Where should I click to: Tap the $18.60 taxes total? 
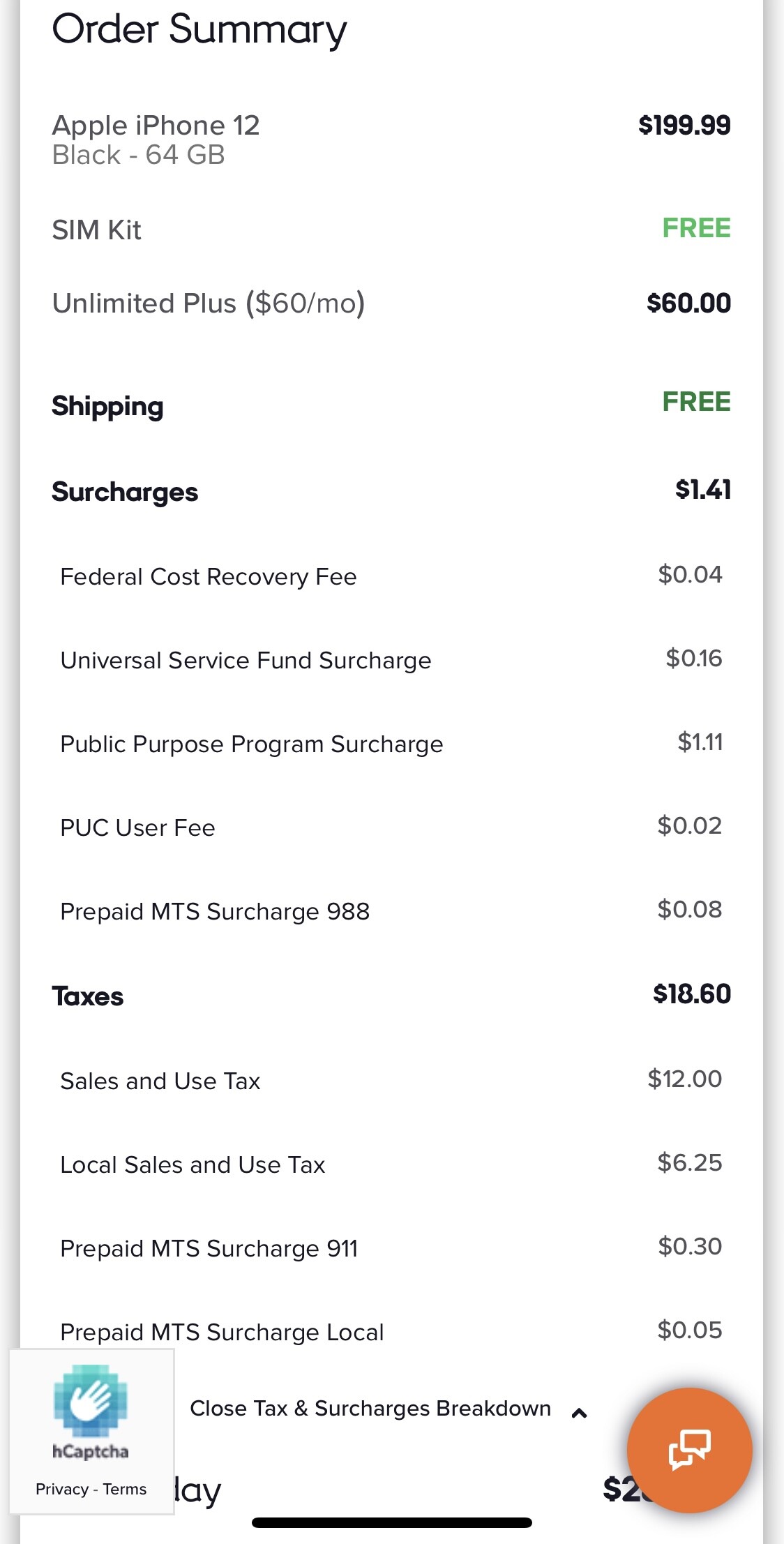point(691,994)
